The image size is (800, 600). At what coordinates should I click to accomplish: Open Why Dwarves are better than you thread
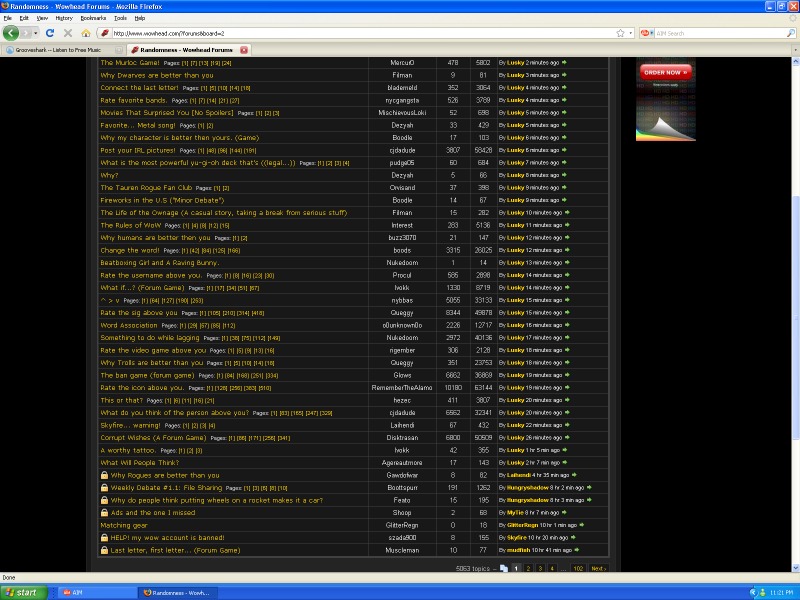[x=157, y=75]
